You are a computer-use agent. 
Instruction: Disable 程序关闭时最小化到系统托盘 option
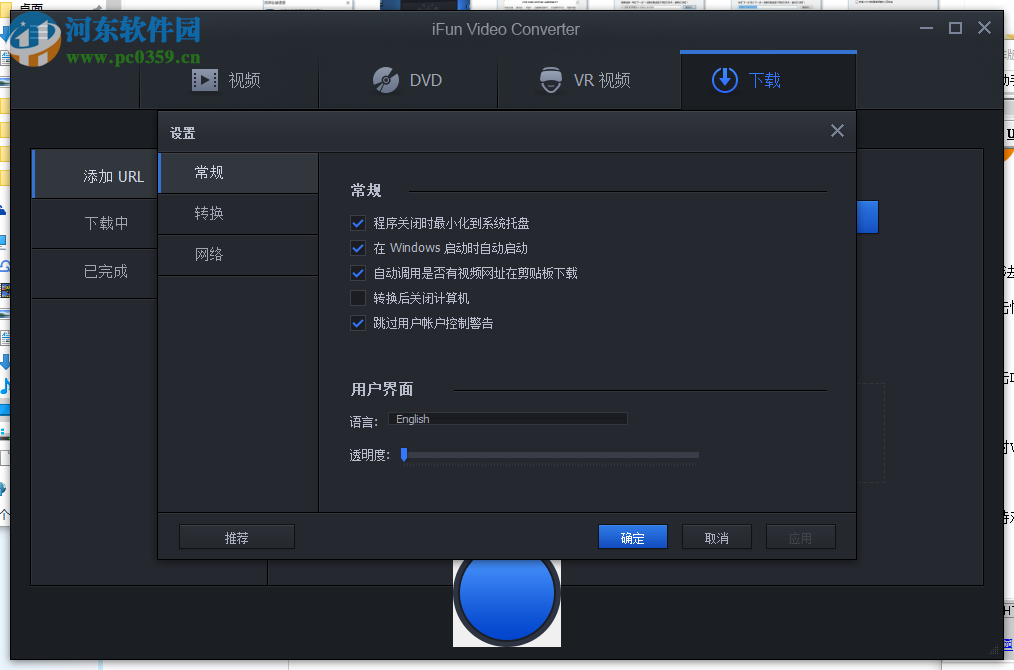coord(358,223)
